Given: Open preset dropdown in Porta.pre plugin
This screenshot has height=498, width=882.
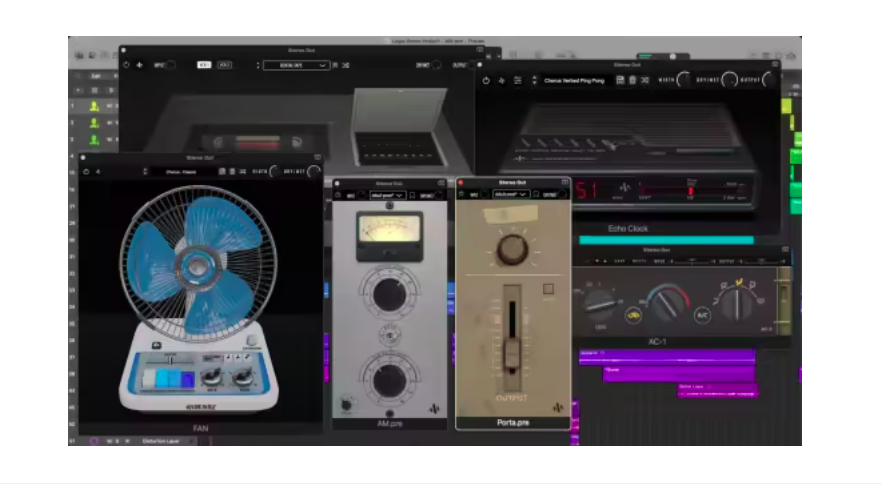Looking at the screenshot, I should tap(511, 194).
